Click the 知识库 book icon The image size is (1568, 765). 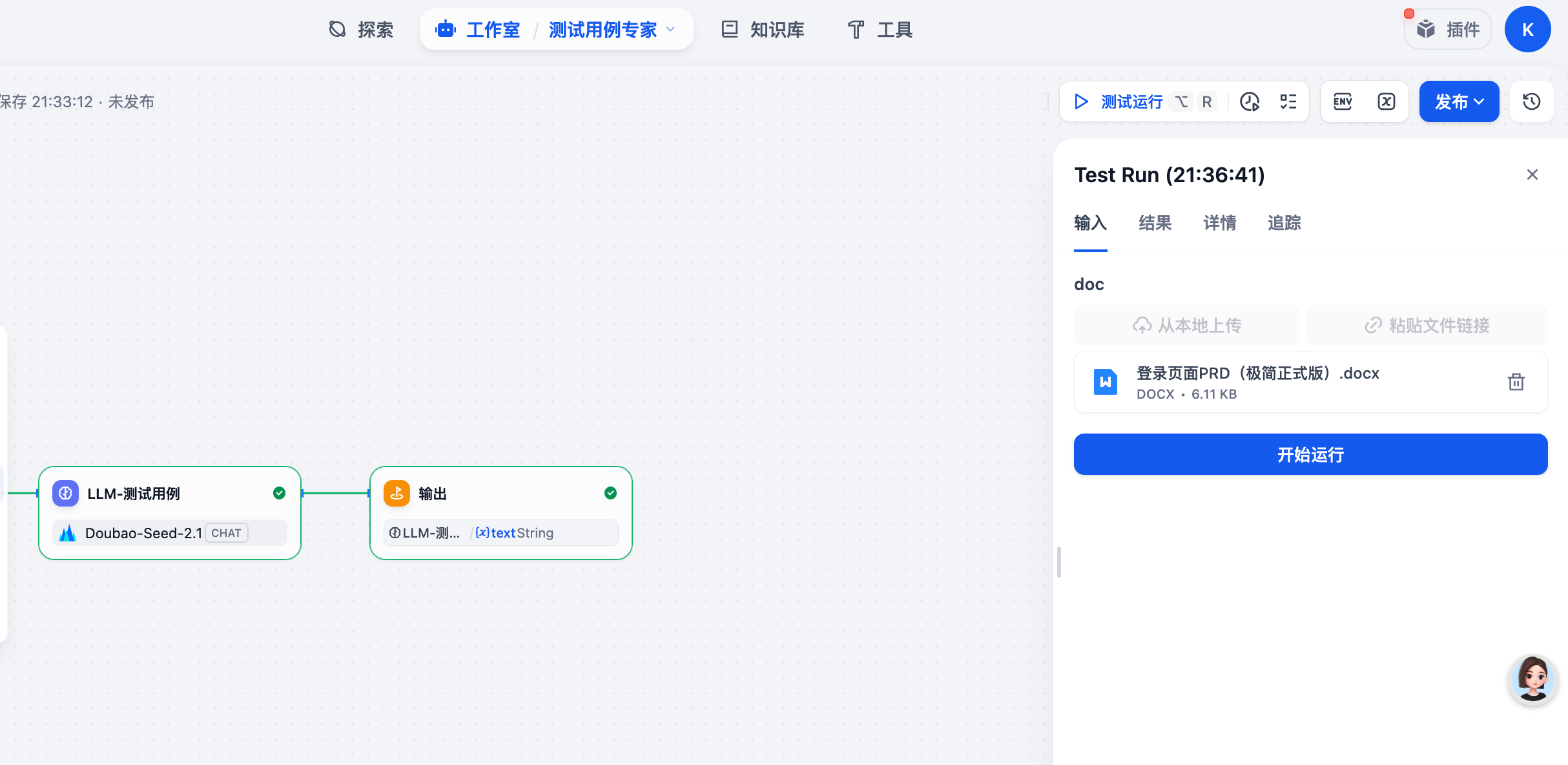pos(730,29)
